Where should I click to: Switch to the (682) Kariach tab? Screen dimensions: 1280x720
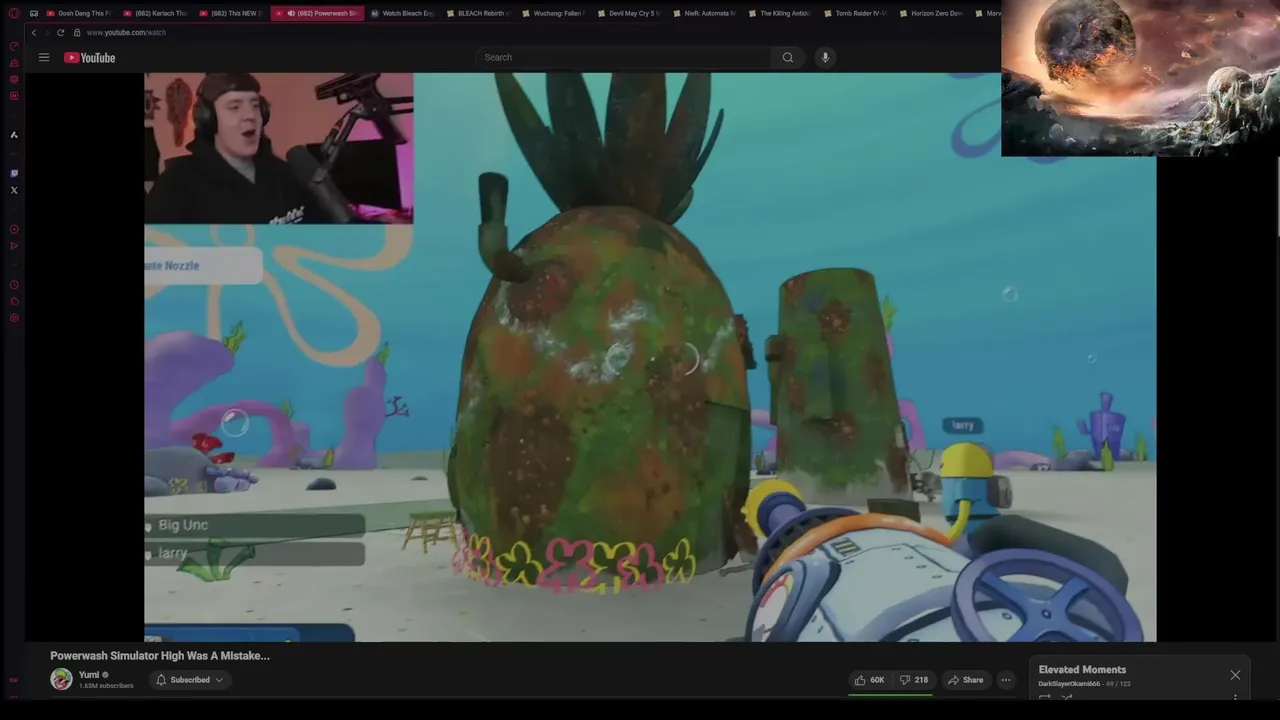tap(155, 13)
